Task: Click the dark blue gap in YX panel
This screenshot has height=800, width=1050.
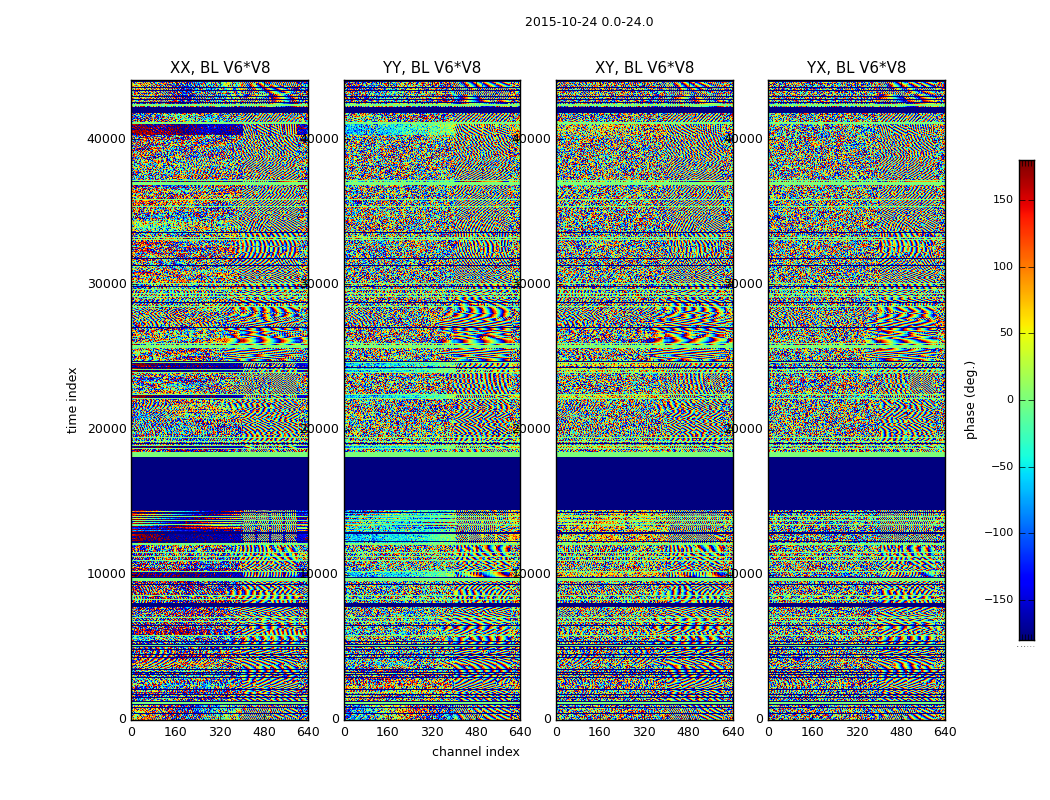Action: 856,483
